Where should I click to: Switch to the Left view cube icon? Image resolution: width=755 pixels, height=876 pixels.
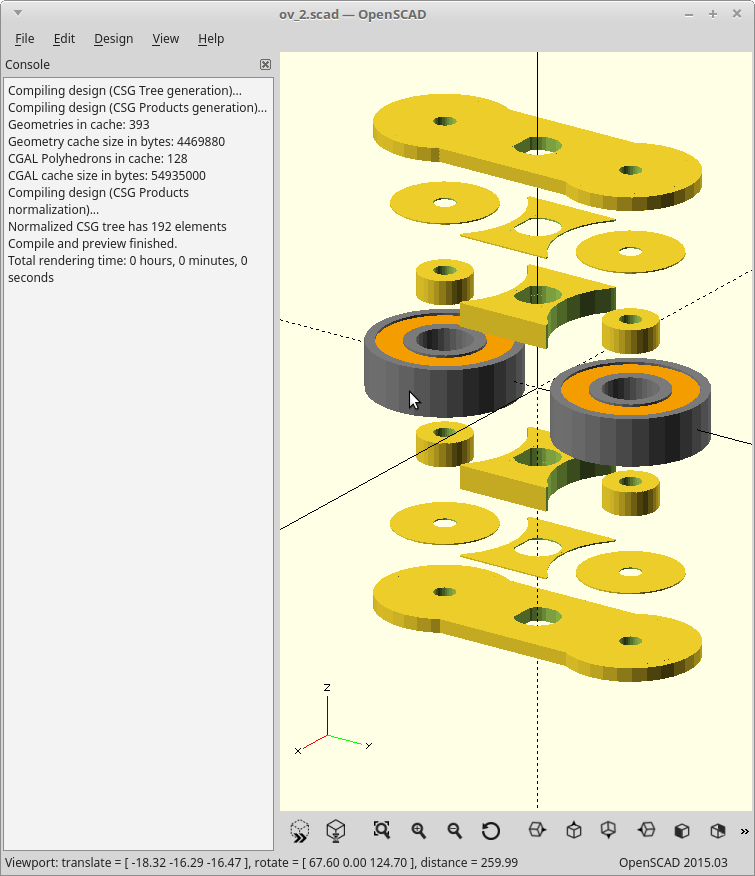point(646,830)
